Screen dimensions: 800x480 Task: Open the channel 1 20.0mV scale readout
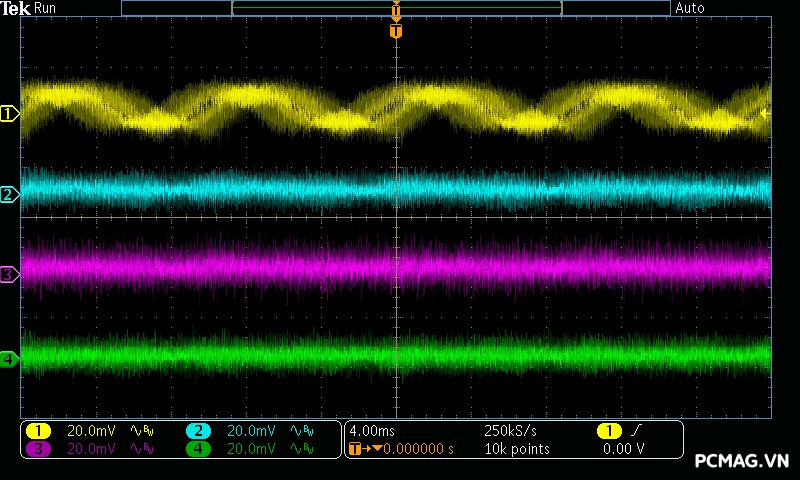91,430
